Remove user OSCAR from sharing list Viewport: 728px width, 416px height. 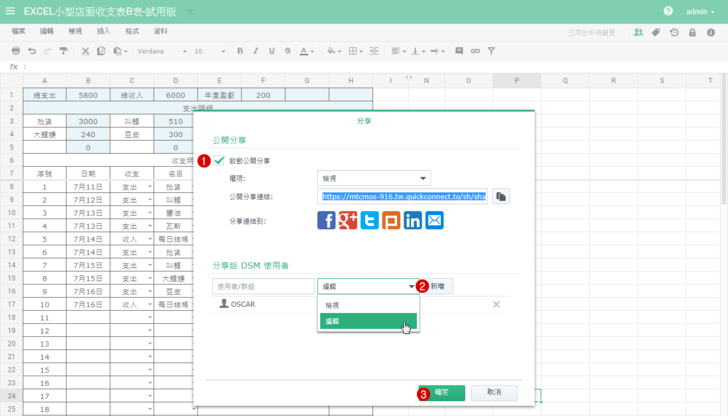496,304
